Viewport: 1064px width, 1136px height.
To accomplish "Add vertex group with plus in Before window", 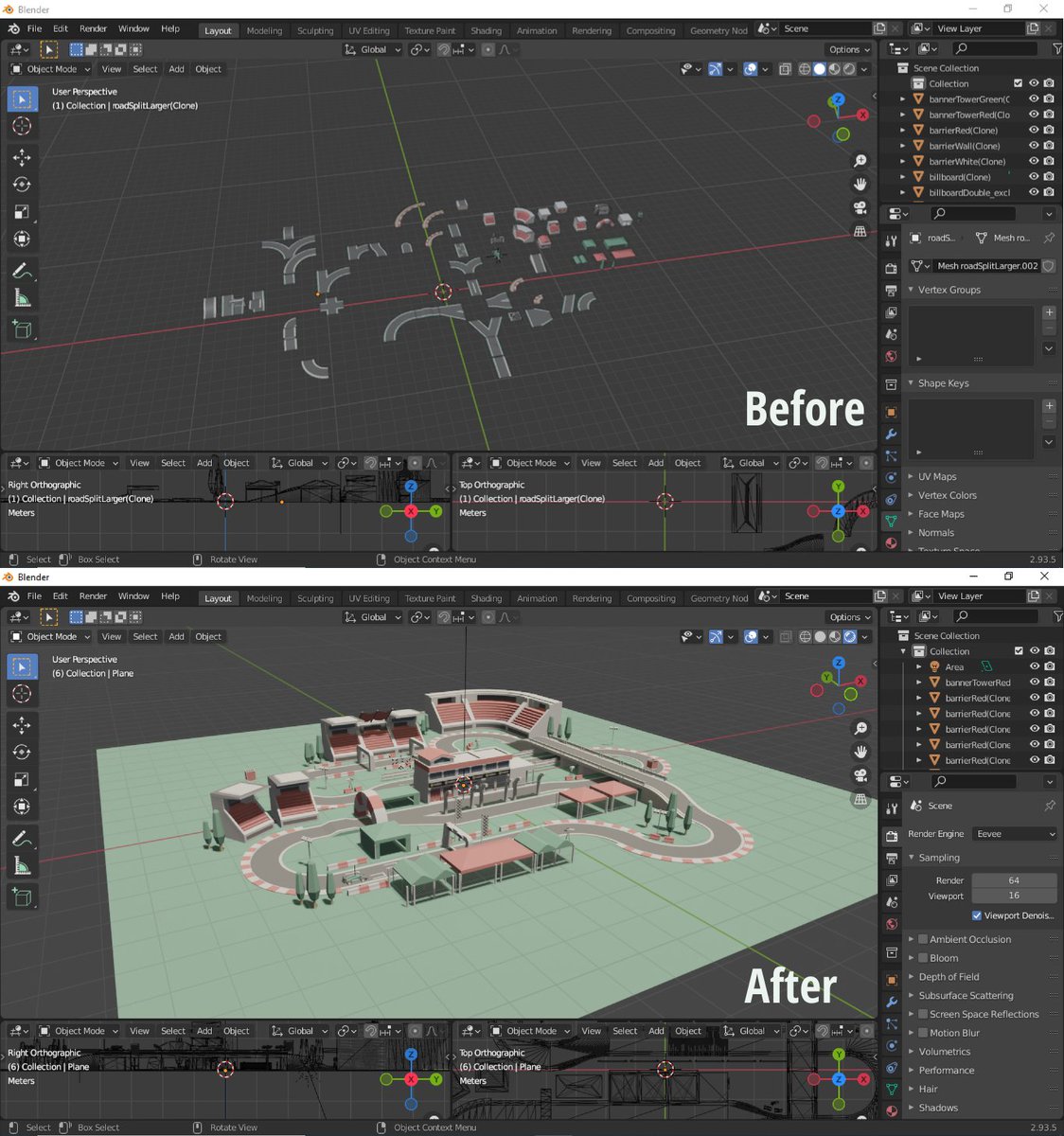I will point(1049,312).
